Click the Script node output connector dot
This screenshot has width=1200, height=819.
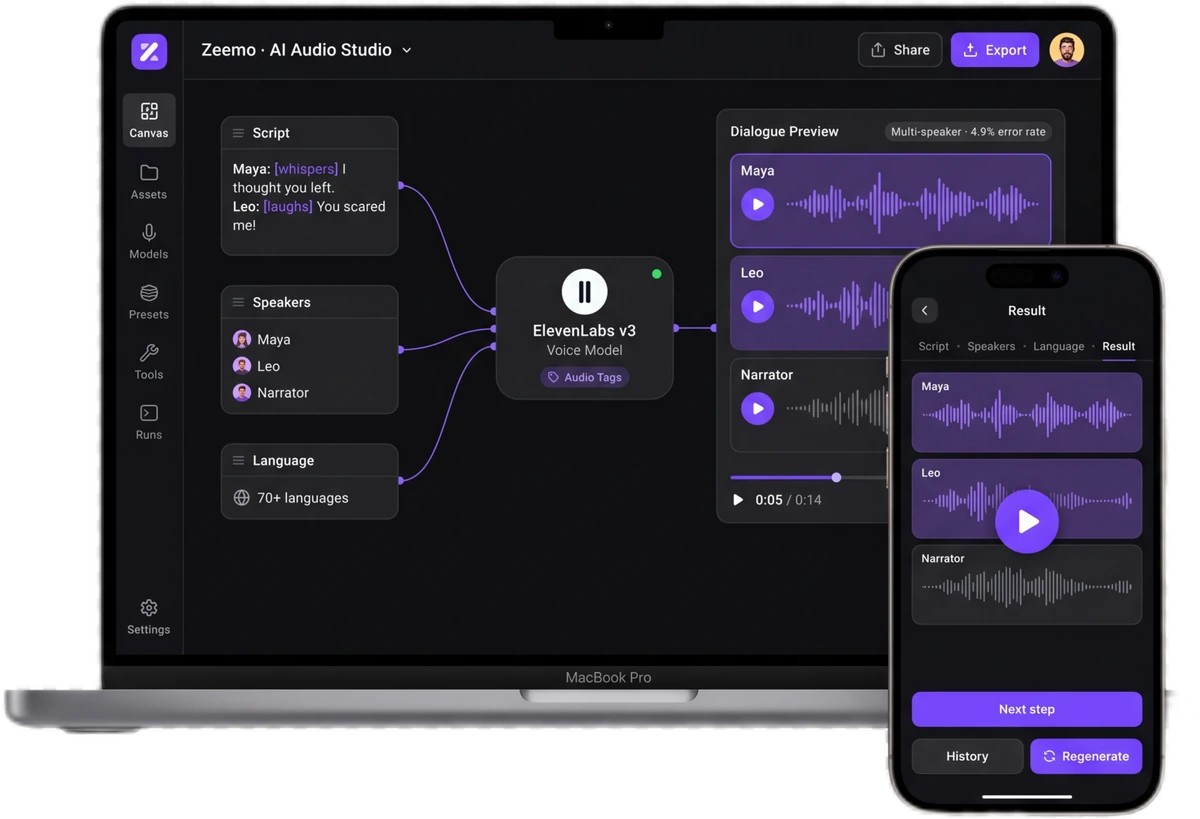[401, 185]
